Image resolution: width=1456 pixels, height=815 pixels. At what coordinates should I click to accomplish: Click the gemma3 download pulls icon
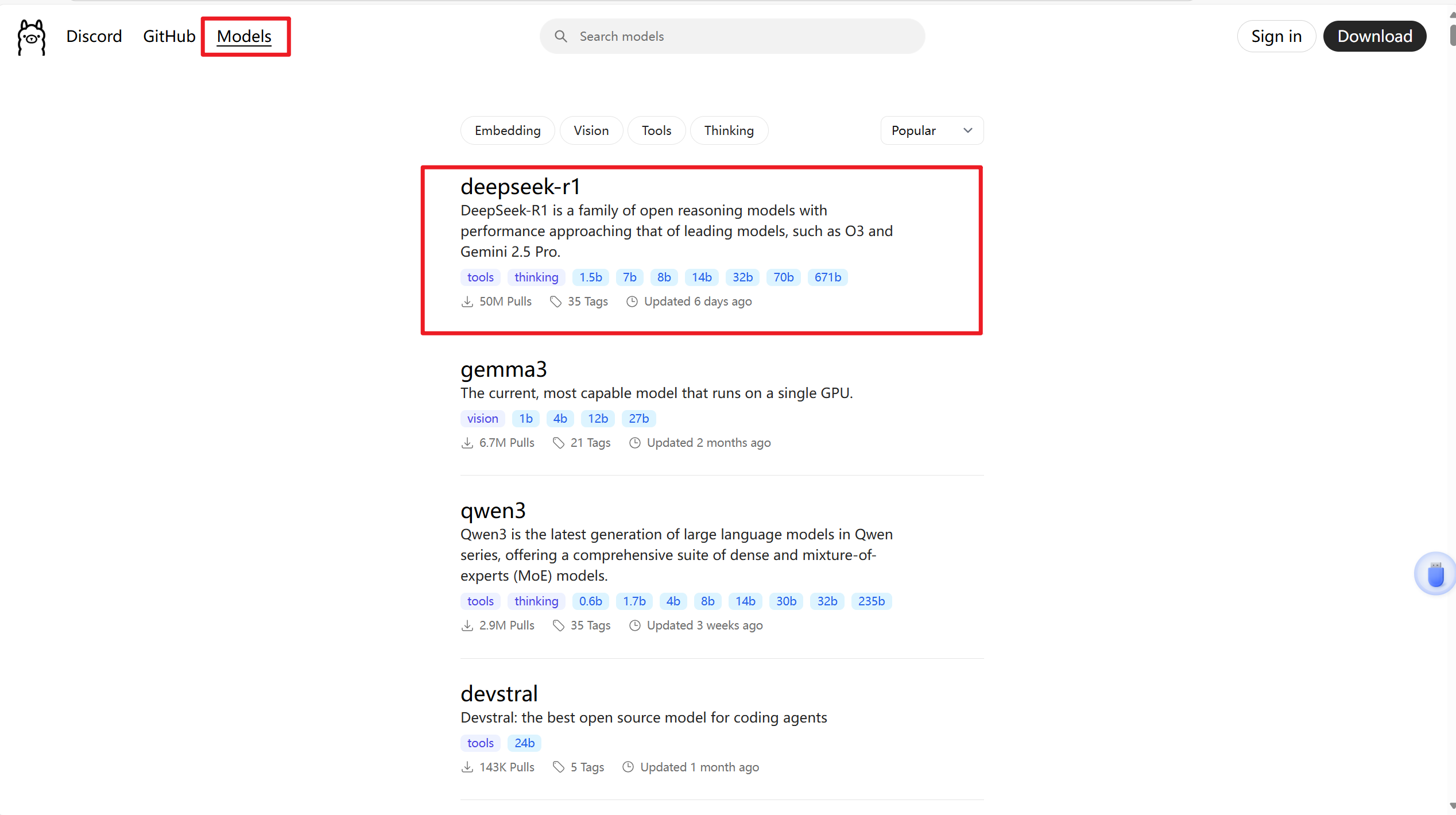467,443
